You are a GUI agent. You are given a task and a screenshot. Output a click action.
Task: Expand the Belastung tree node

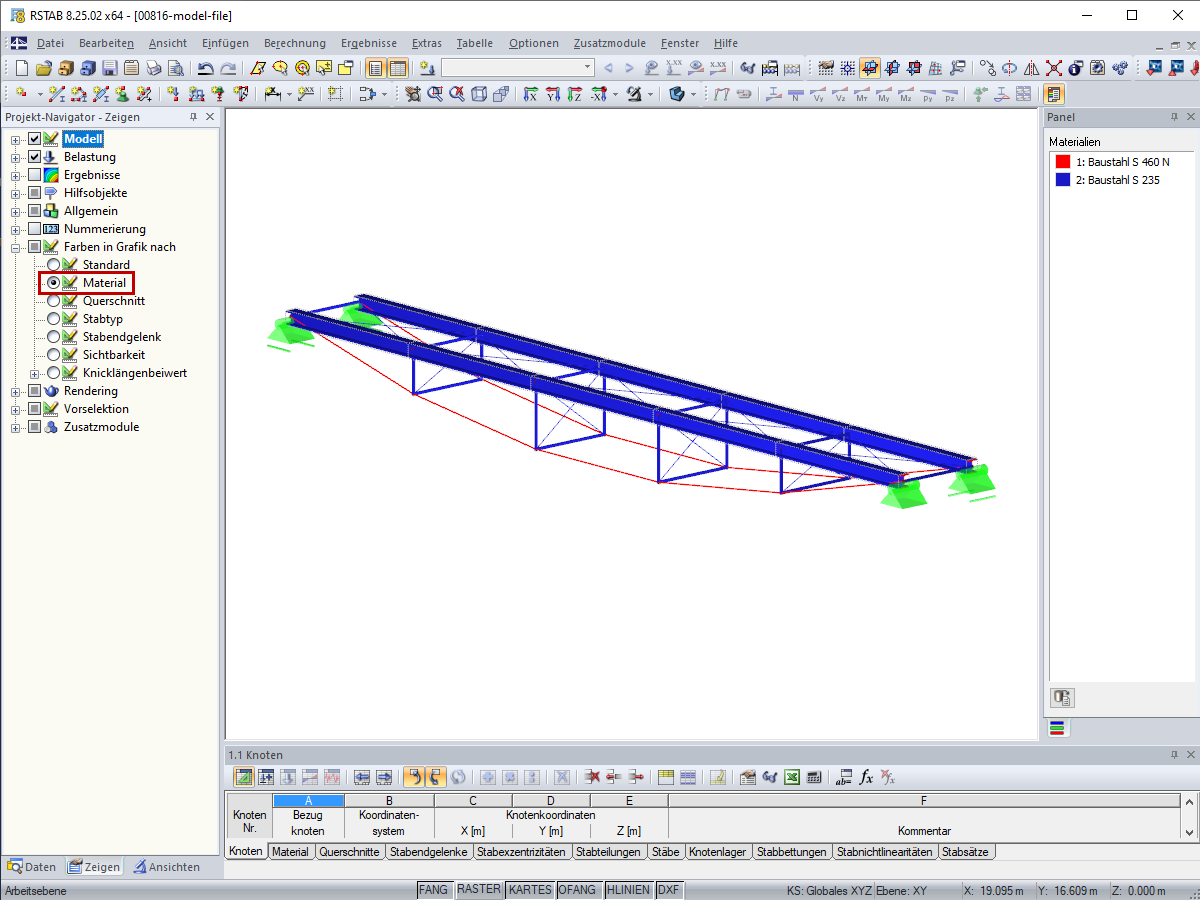16,157
